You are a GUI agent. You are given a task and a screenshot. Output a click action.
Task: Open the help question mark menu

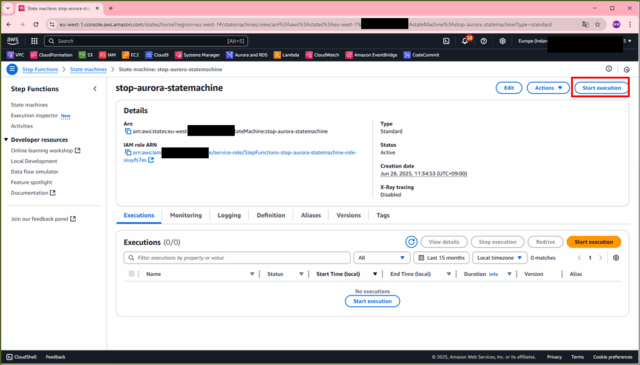484,41
